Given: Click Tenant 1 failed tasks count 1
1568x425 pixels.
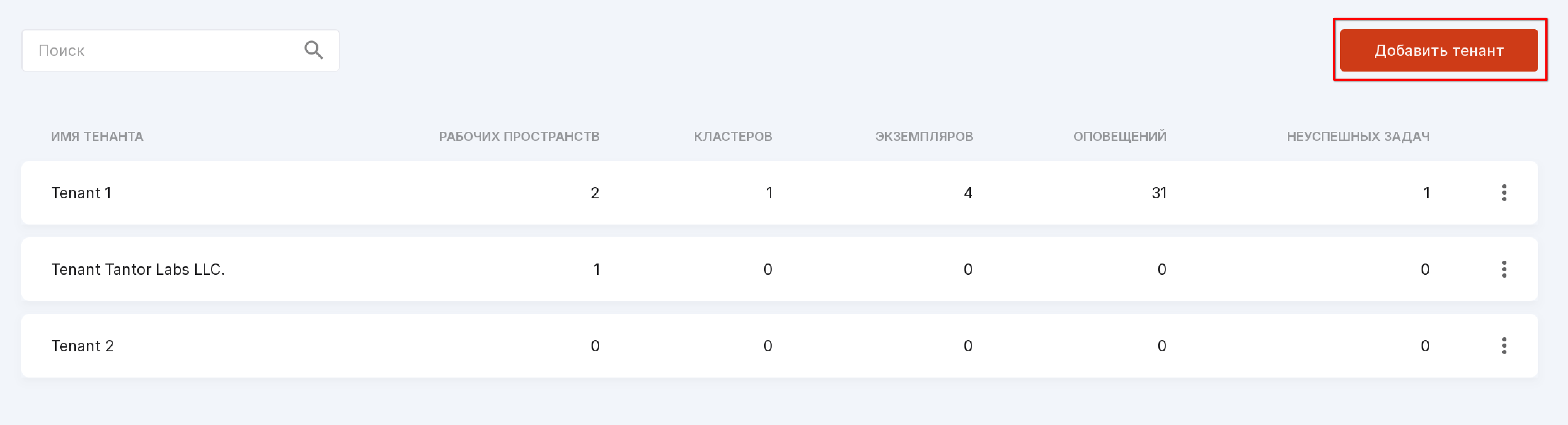Looking at the screenshot, I should click(1426, 193).
